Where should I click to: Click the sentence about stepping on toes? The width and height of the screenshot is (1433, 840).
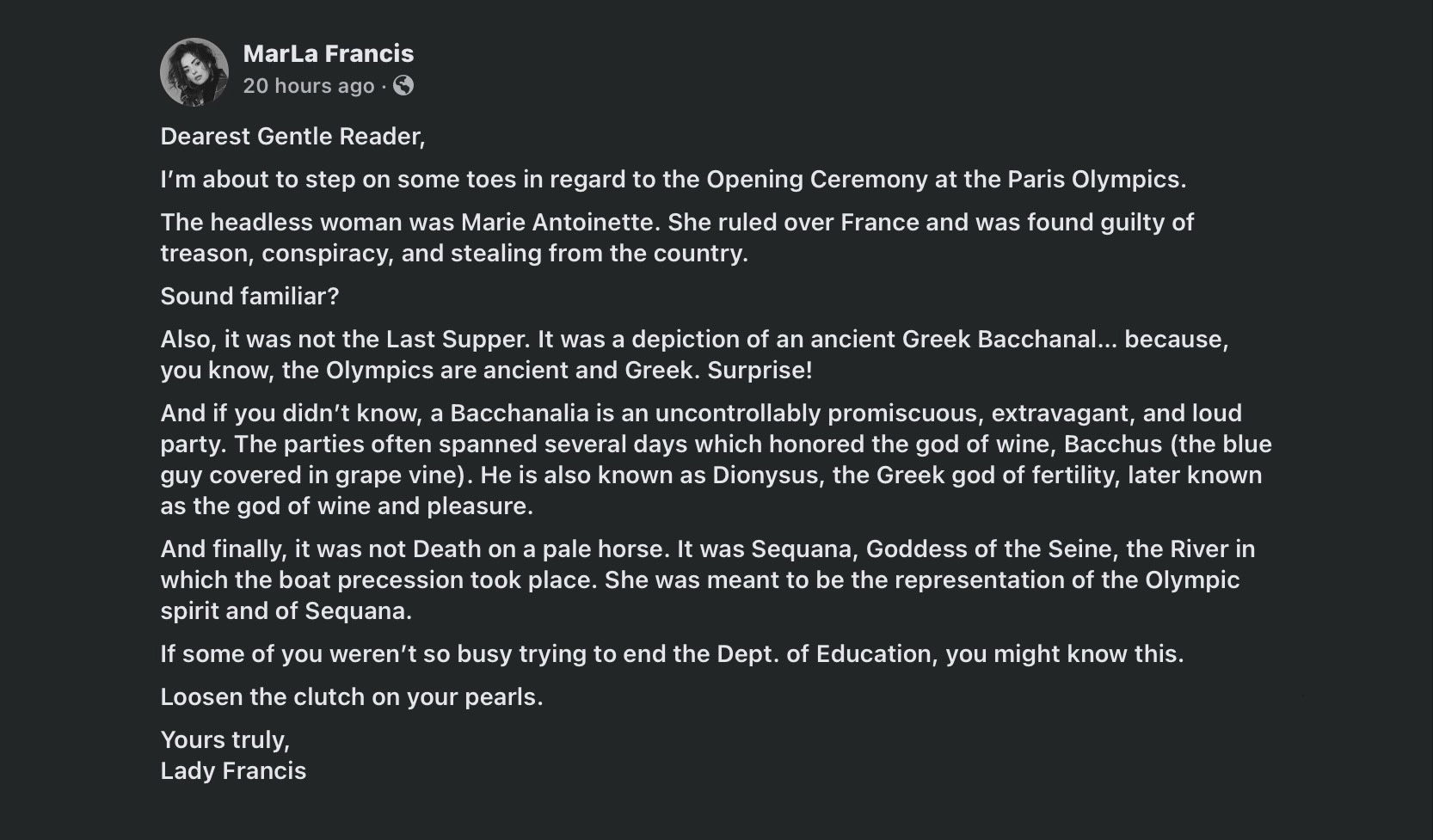click(x=673, y=180)
